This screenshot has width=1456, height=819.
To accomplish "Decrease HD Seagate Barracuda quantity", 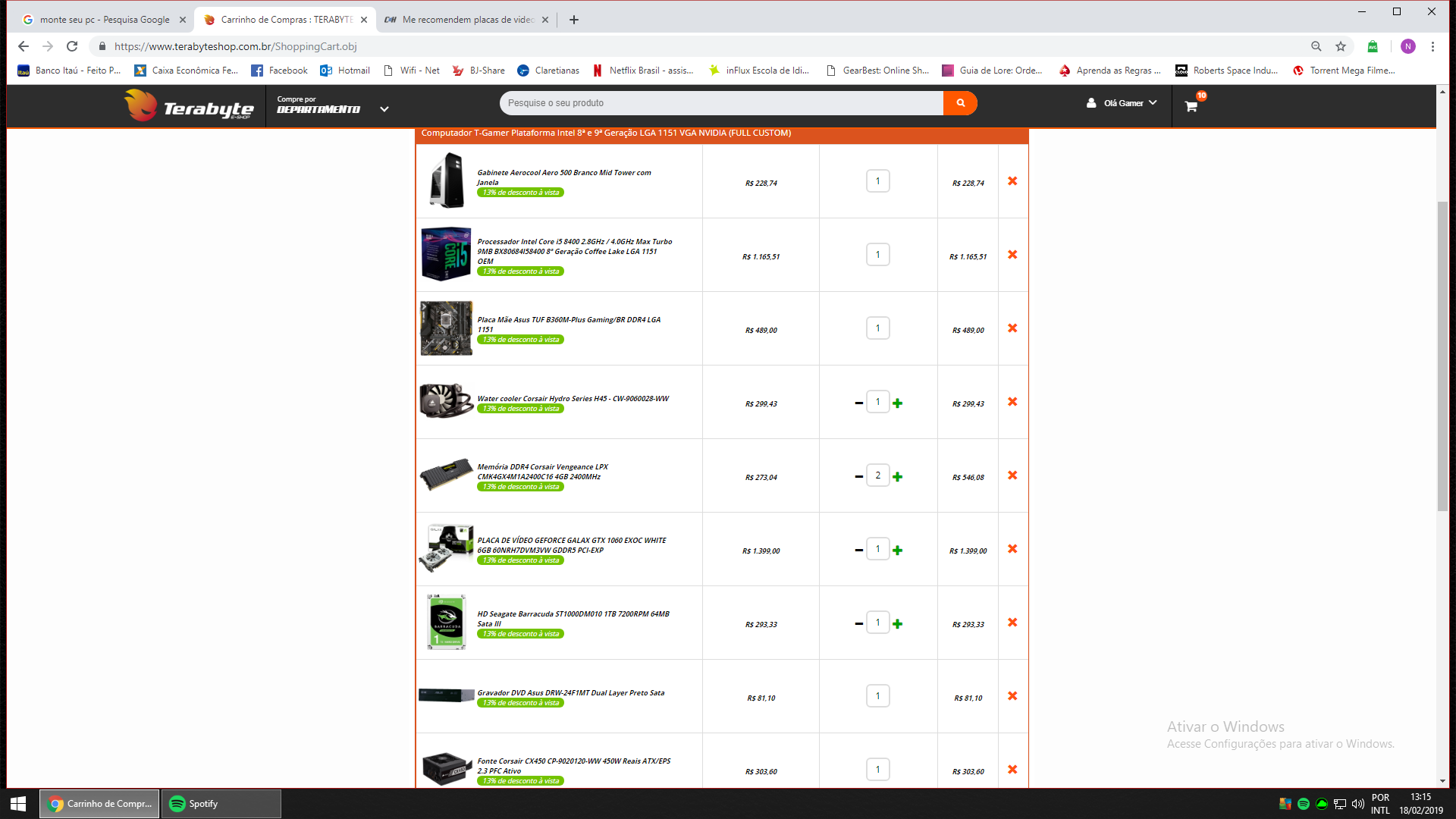I will click(858, 624).
